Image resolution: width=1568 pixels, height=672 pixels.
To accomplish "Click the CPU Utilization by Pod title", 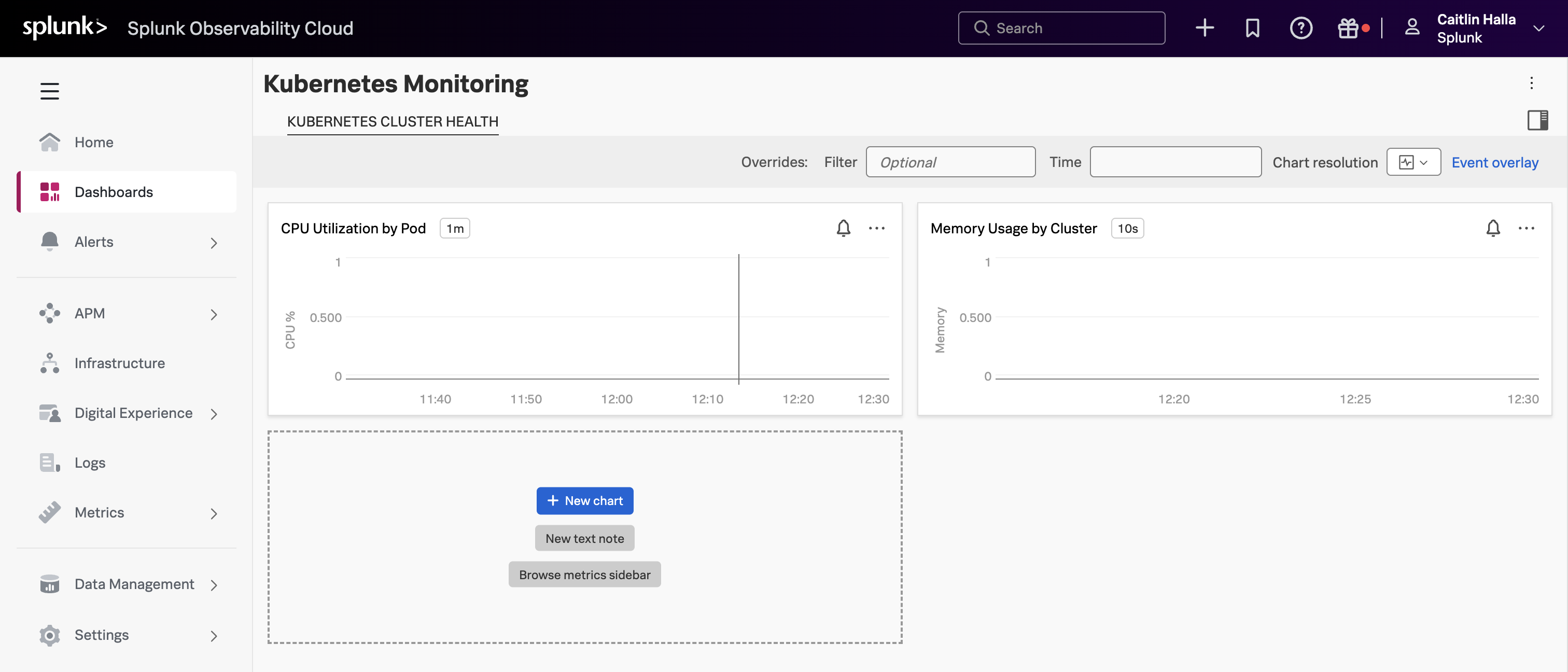I will tap(353, 228).
